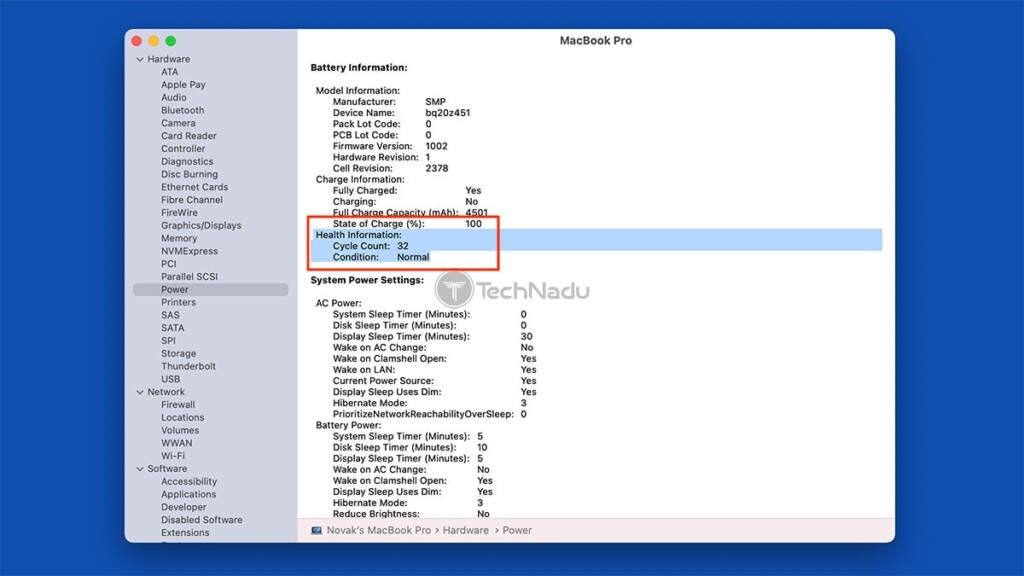Choose FireWire from the Hardware list
This screenshot has width=1024, height=576.
click(x=180, y=213)
